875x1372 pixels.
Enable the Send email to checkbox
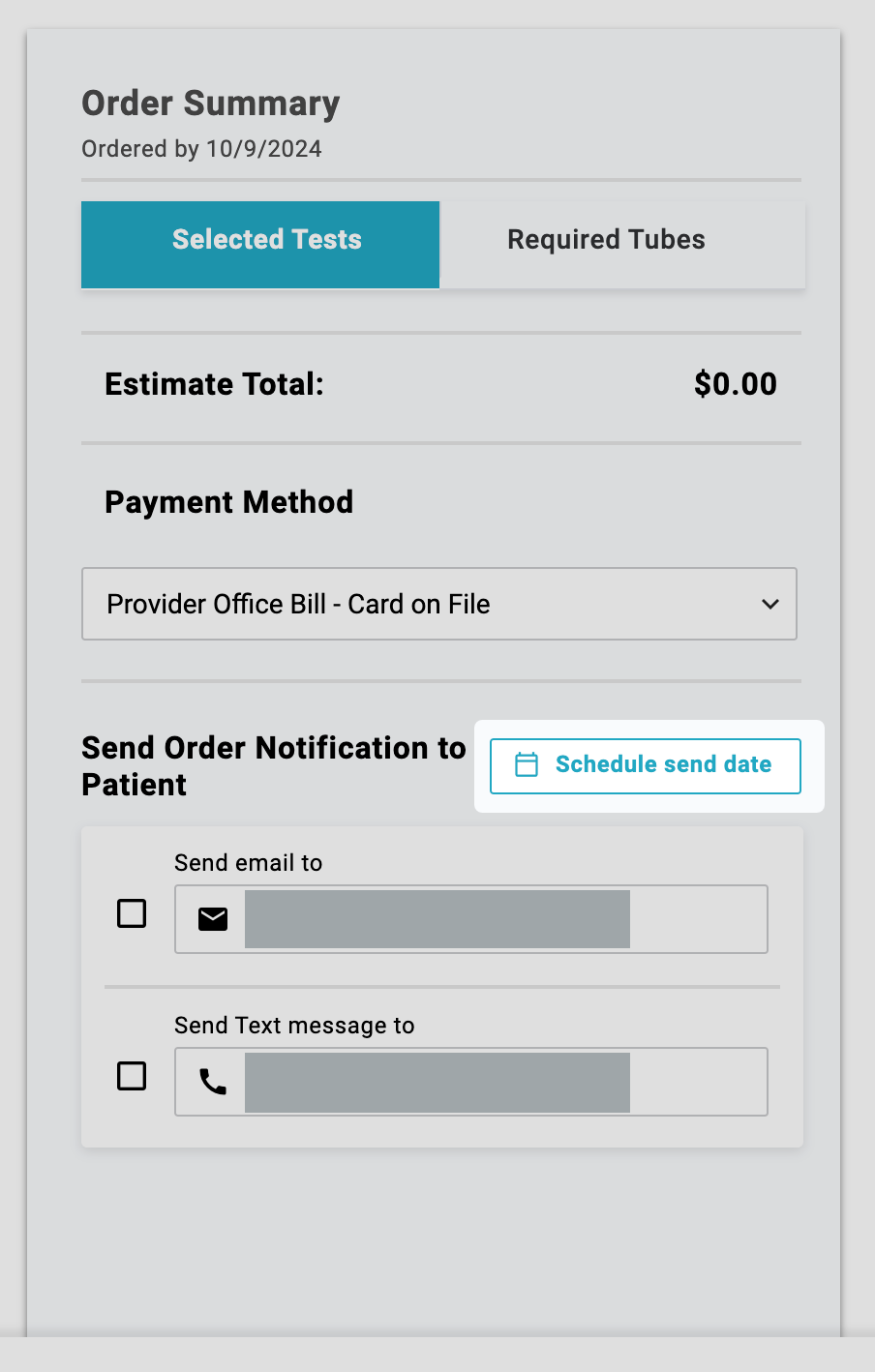click(132, 913)
